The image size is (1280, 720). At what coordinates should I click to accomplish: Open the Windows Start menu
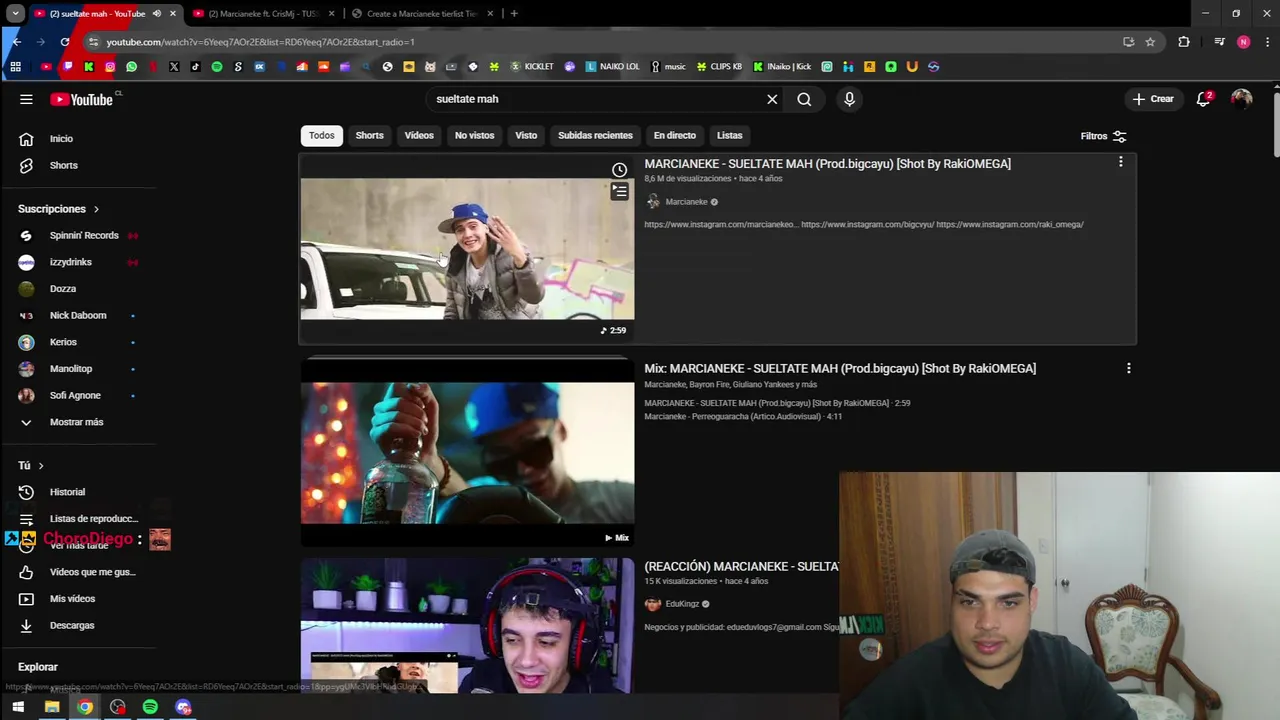coord(18,707)
